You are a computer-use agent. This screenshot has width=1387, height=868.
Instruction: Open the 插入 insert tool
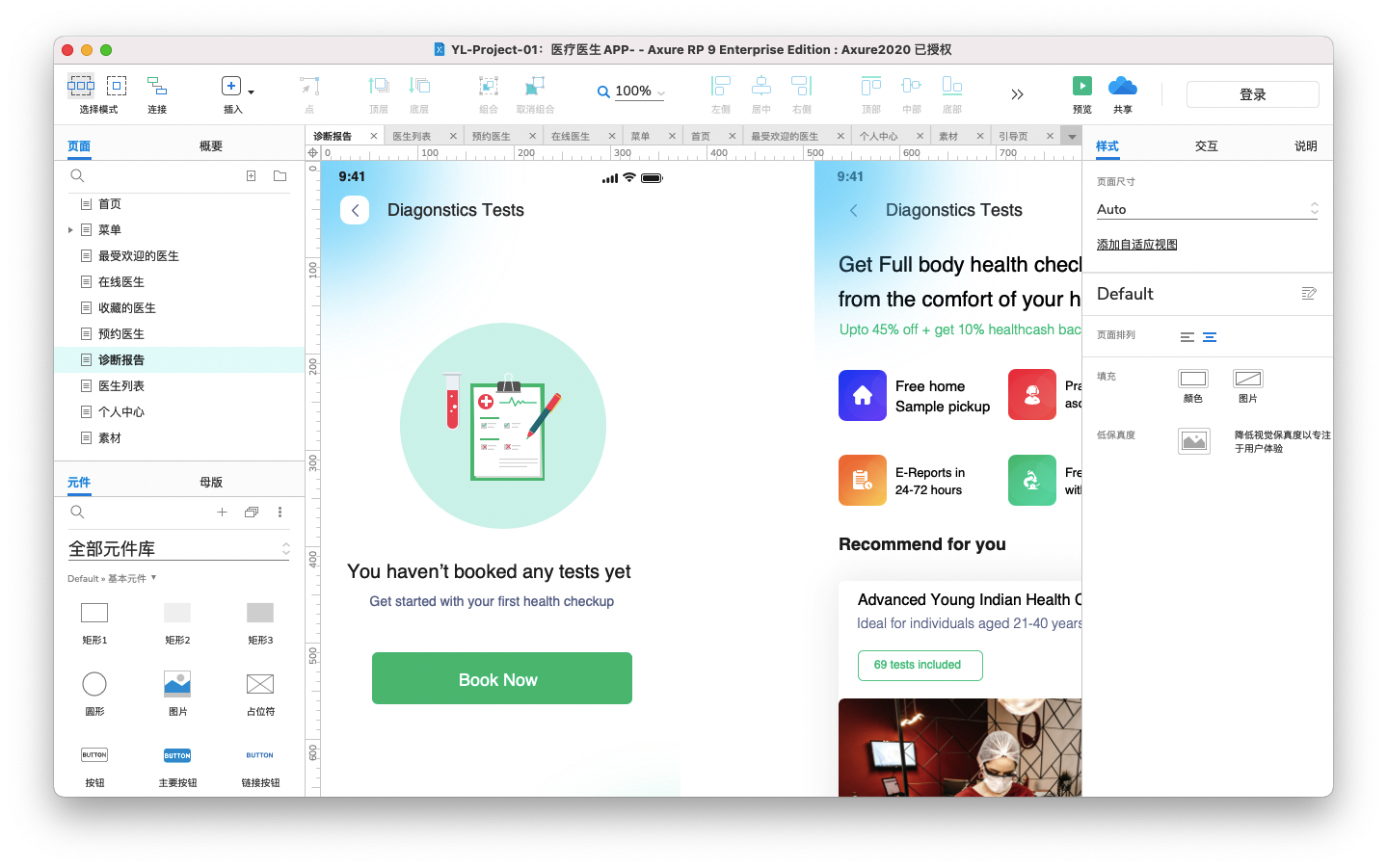(x=231, y=86)
